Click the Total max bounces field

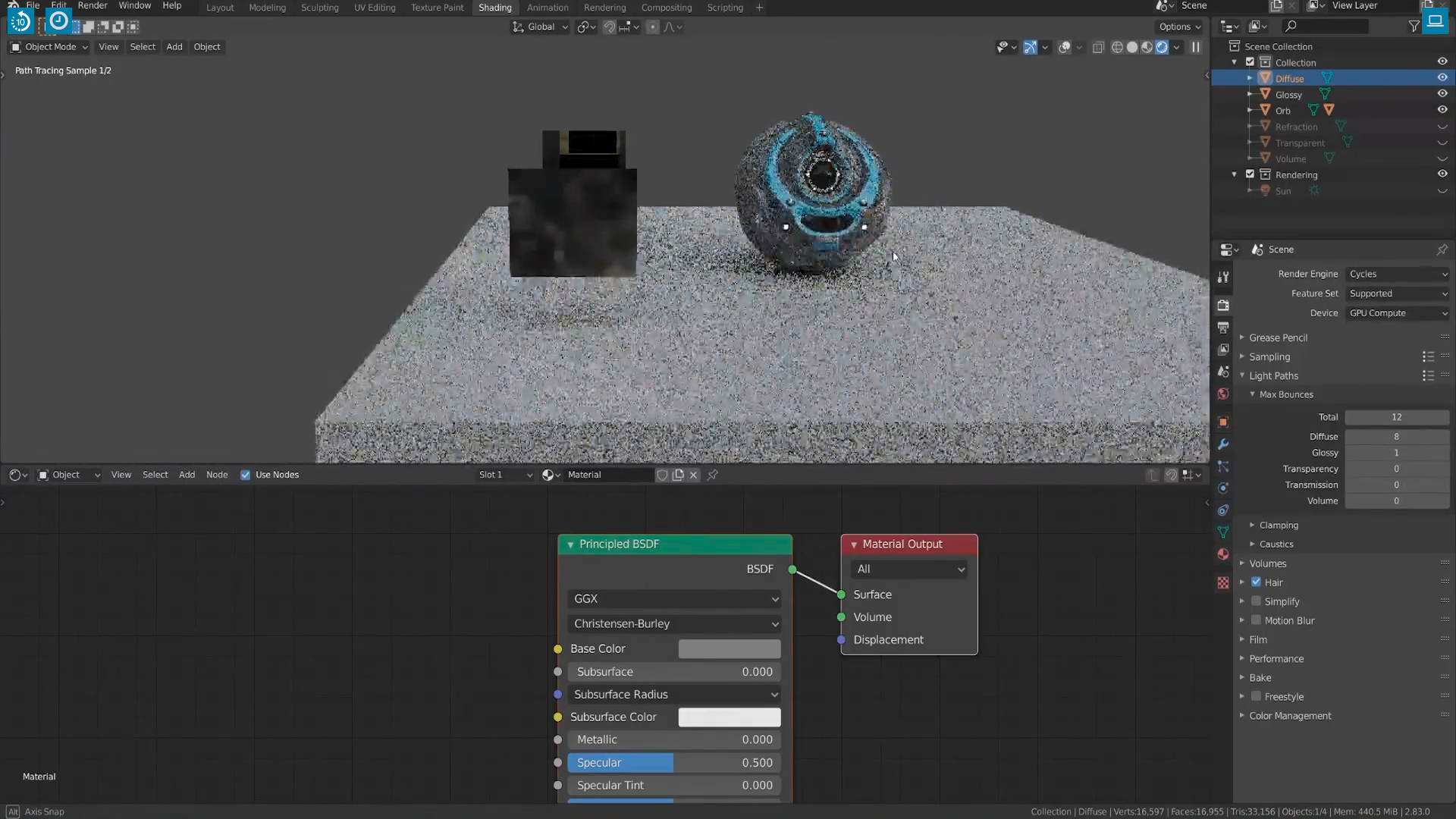pos(1396,417)
